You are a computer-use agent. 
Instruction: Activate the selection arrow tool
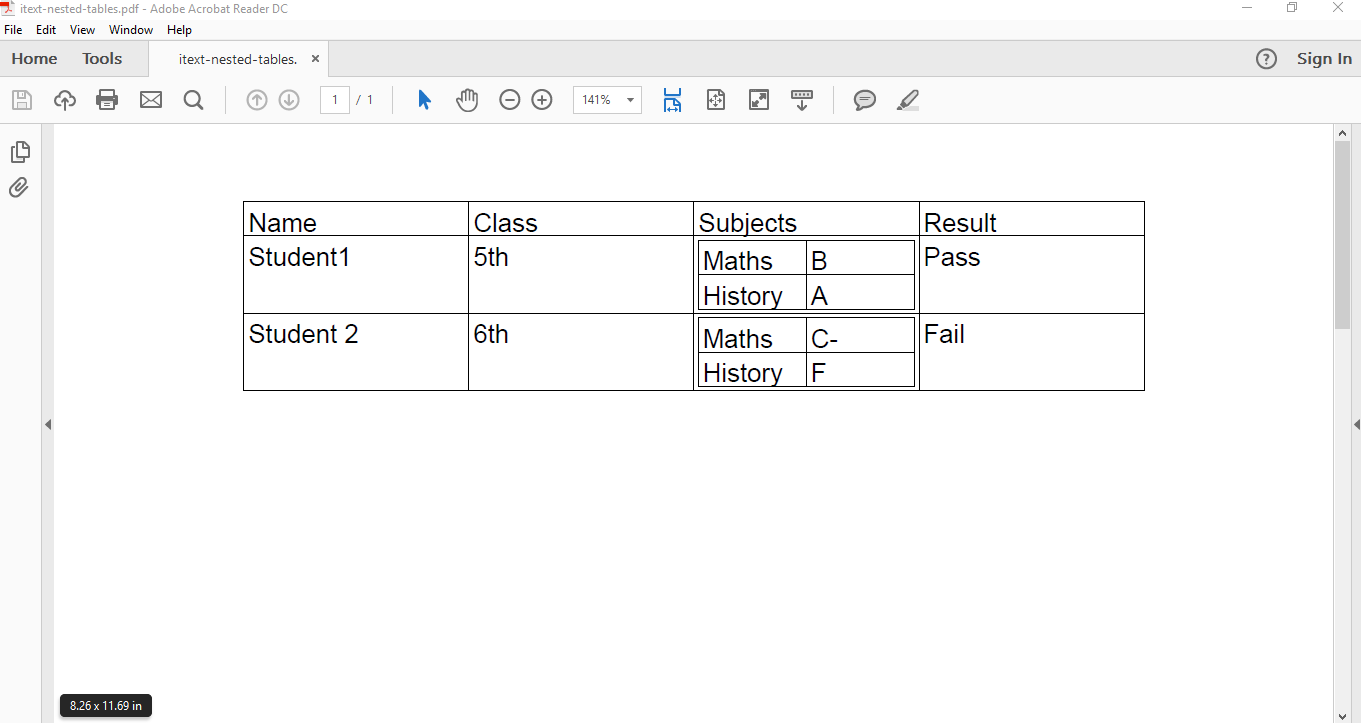[424, 100]
